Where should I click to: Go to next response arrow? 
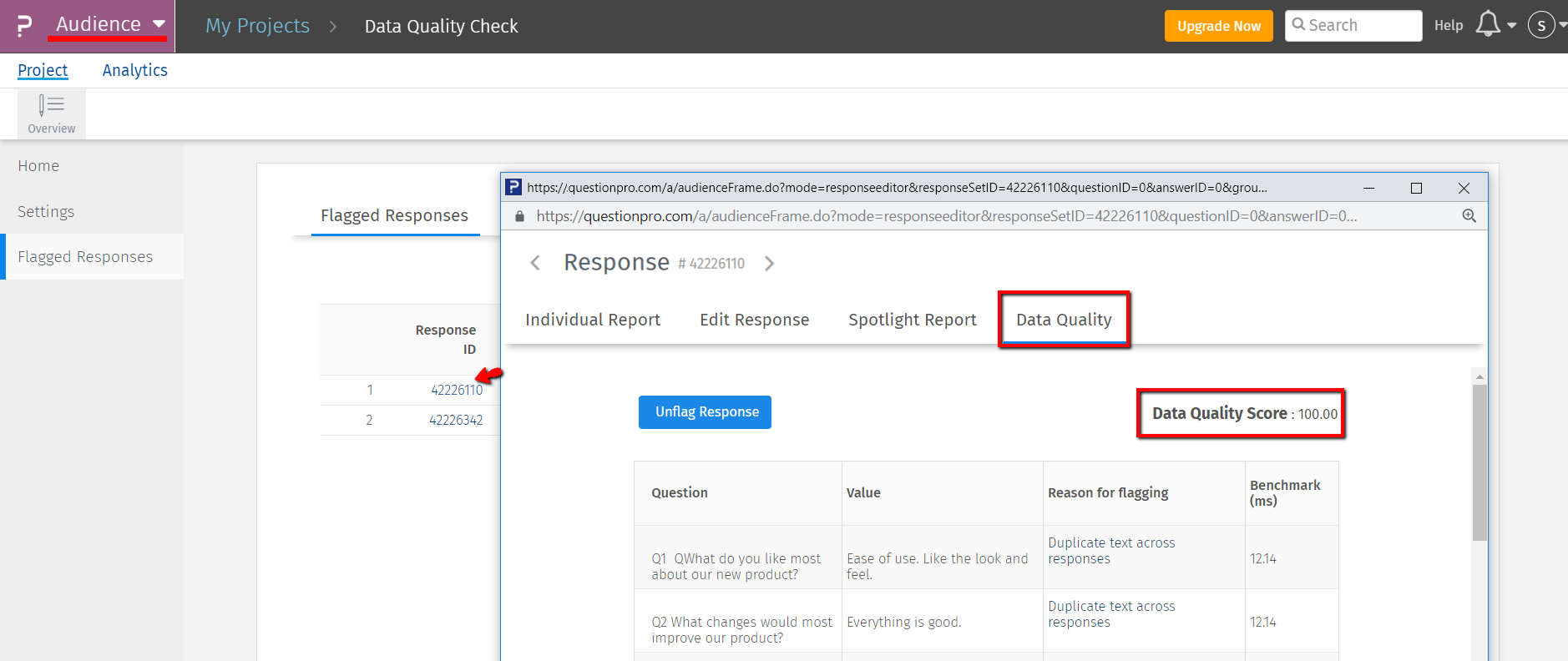coord(769,264)
